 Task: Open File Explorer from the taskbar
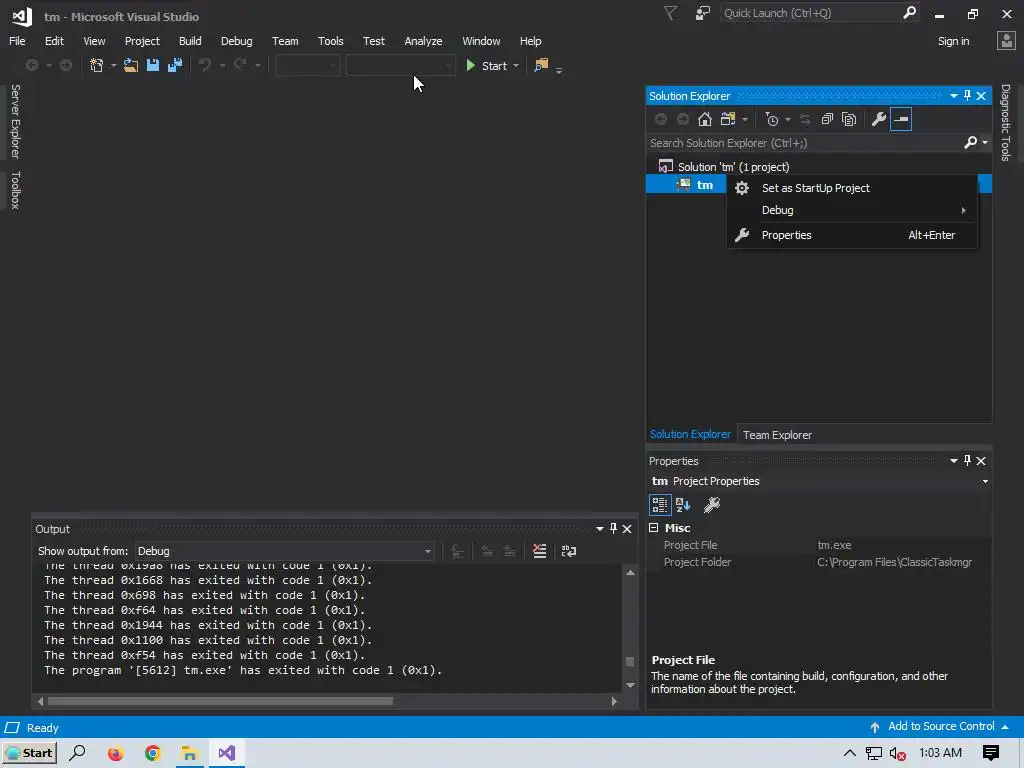pos(189,753)
